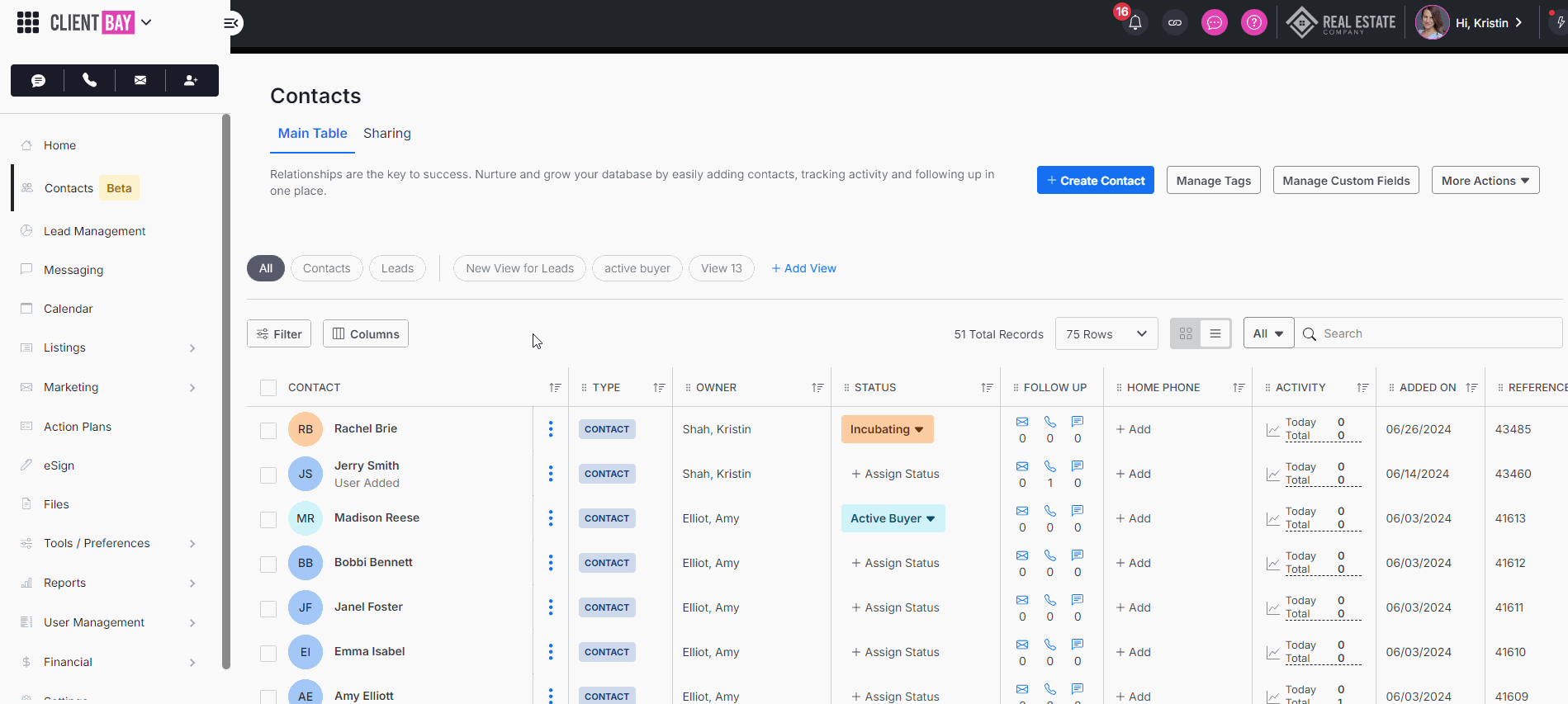Sort by the ADDED ON column sort icon

click(1471, 387)
